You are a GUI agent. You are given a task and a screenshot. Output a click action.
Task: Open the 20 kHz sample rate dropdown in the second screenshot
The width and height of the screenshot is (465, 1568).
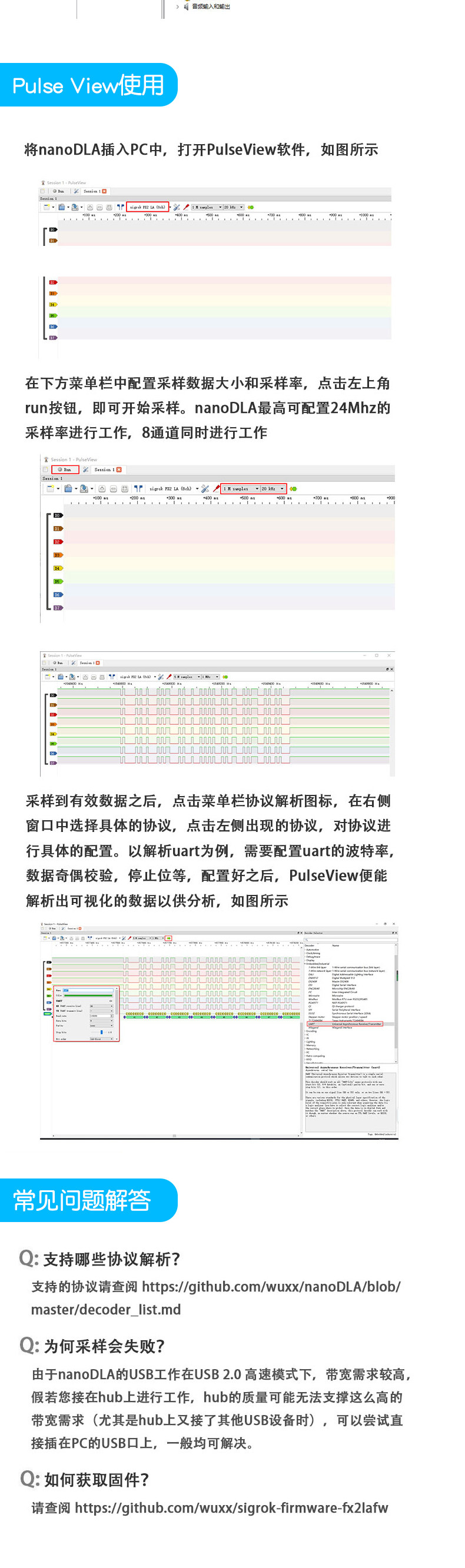pos(273,489)
